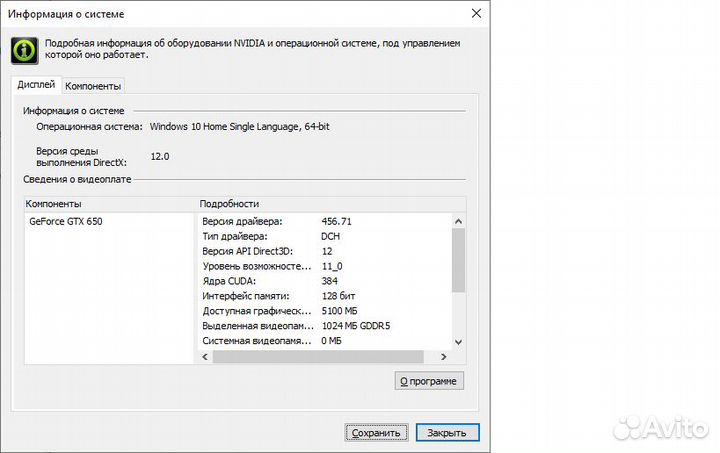The height and width of the screenshot is (453, 720).
Task: Select GeForce GTX 650 in components list
Action: (66, 221)
